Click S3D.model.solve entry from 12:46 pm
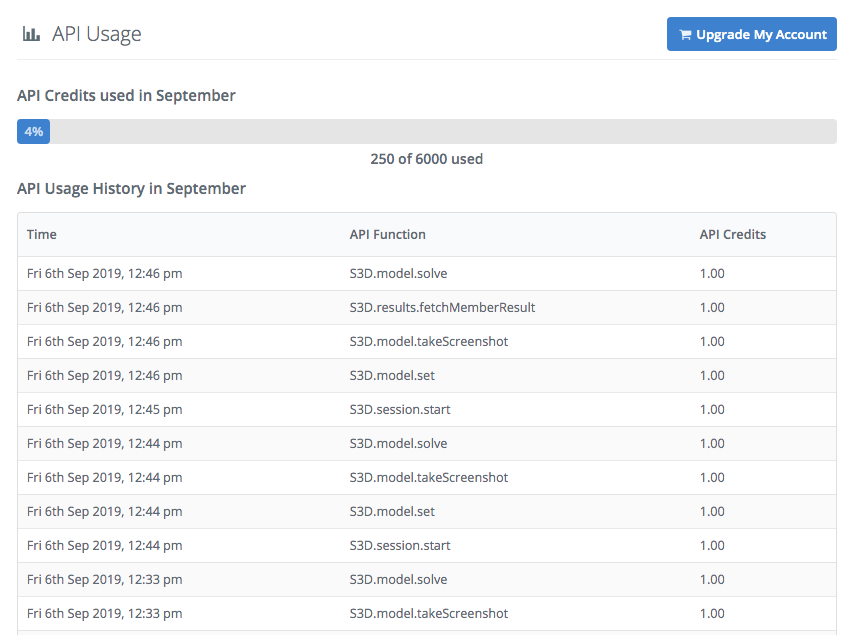This screenshot has width=853, height=635. click(x=398, y=273)
